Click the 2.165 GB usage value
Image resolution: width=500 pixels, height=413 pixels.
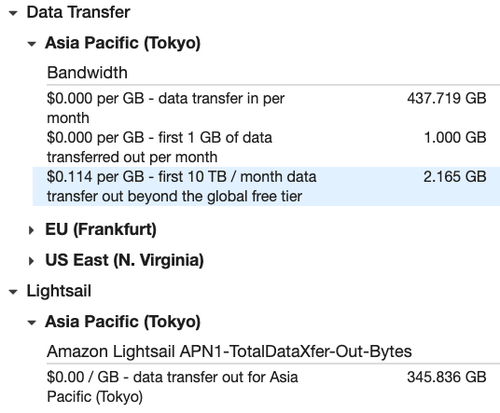coord(455,177)
